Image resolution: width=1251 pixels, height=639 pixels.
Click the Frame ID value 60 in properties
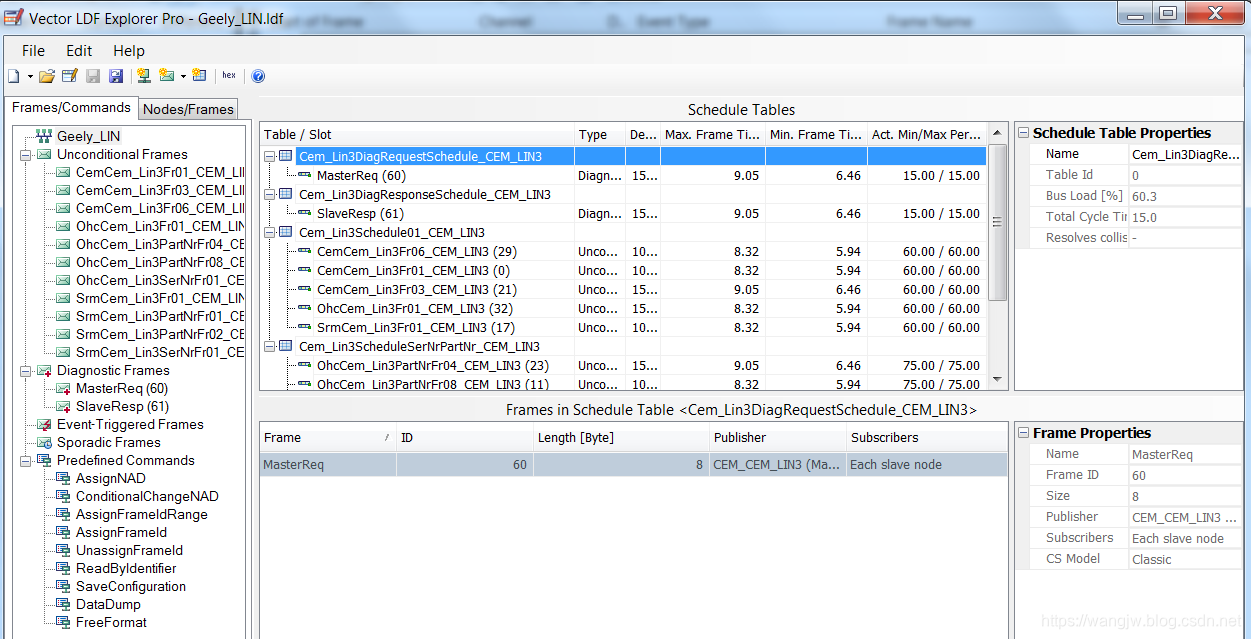pos(1186,476)
